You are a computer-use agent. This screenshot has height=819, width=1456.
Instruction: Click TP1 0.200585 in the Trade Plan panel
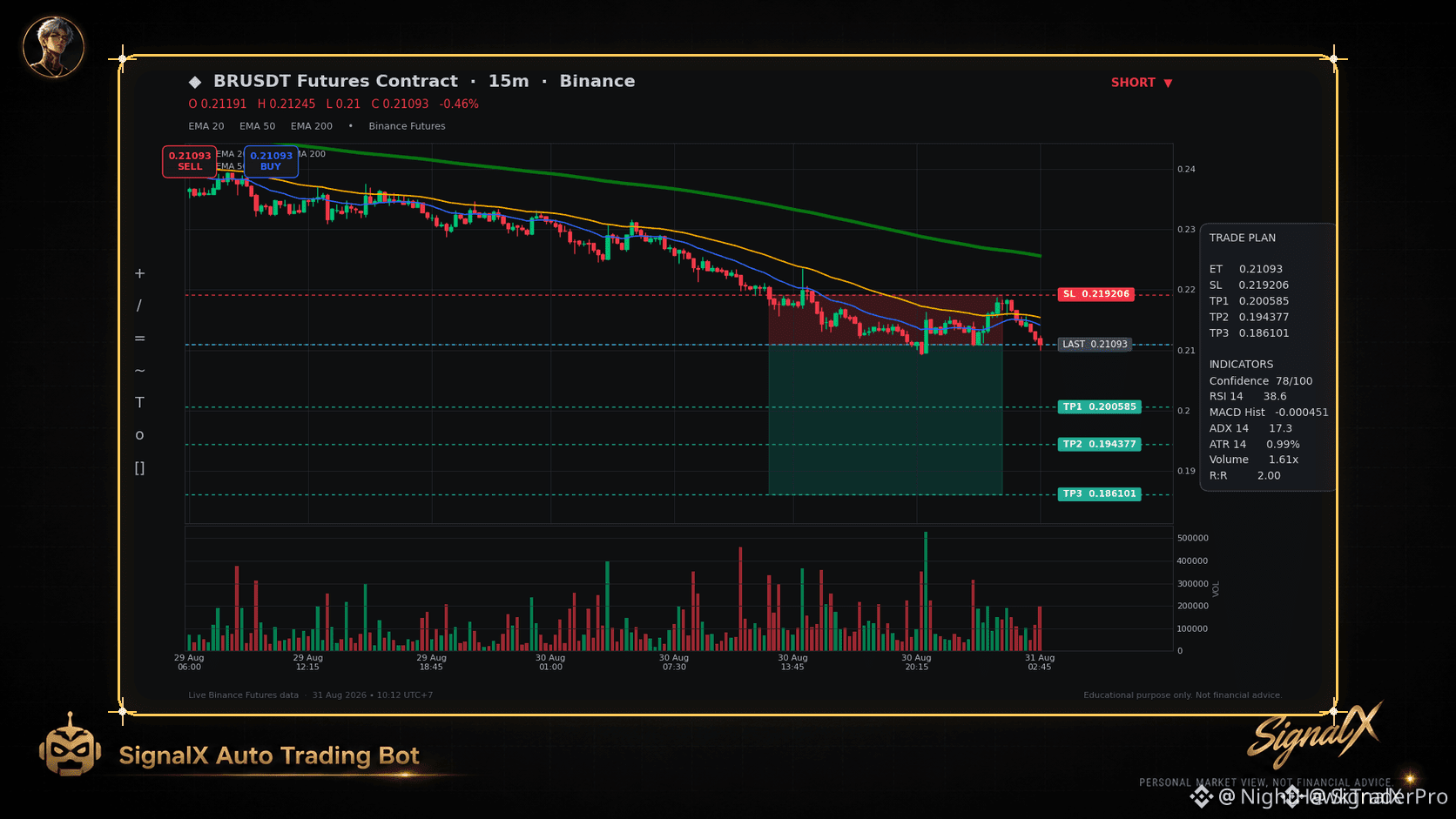pyautogui.click(x=1249, y=301)
